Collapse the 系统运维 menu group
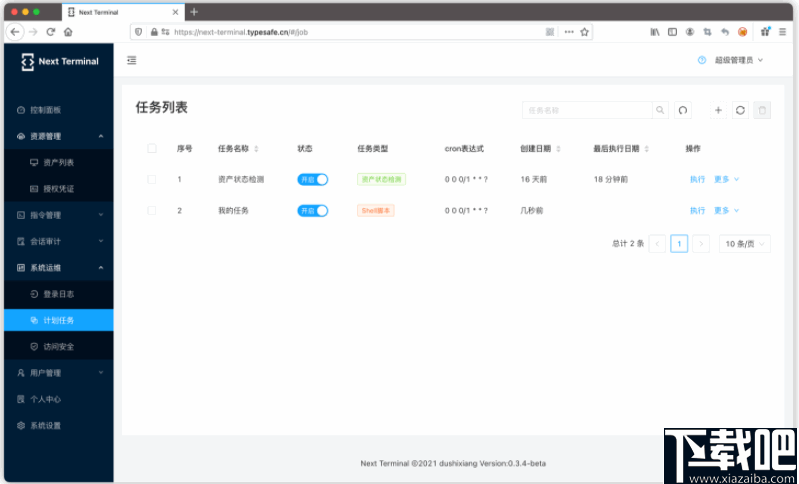799x484 pixels. pyautogui.click(x=59, y=267)
